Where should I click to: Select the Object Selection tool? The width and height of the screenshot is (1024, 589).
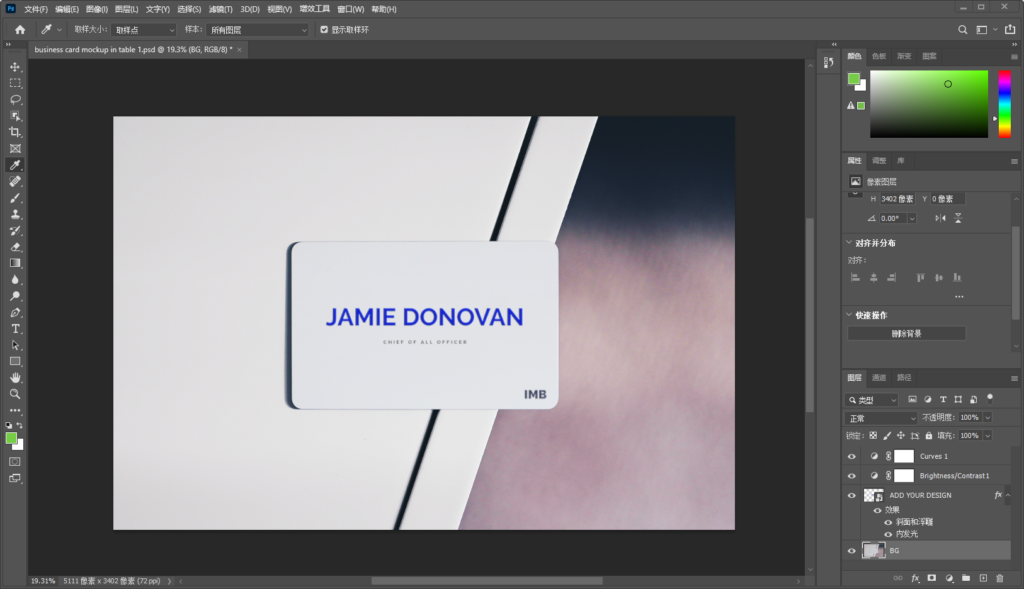tap(15, 116)
